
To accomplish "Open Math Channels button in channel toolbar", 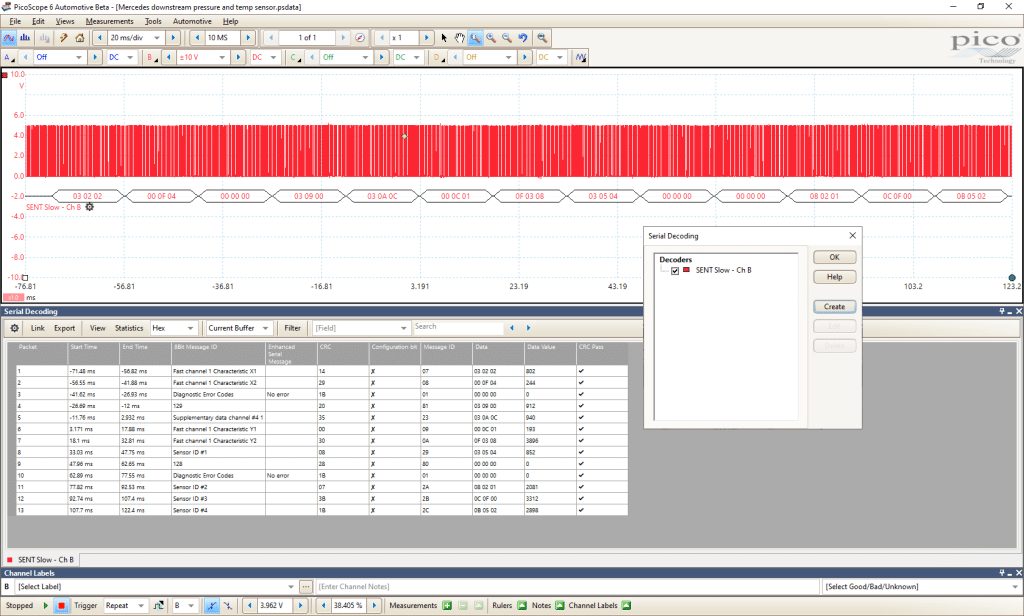I will point(581,57).
